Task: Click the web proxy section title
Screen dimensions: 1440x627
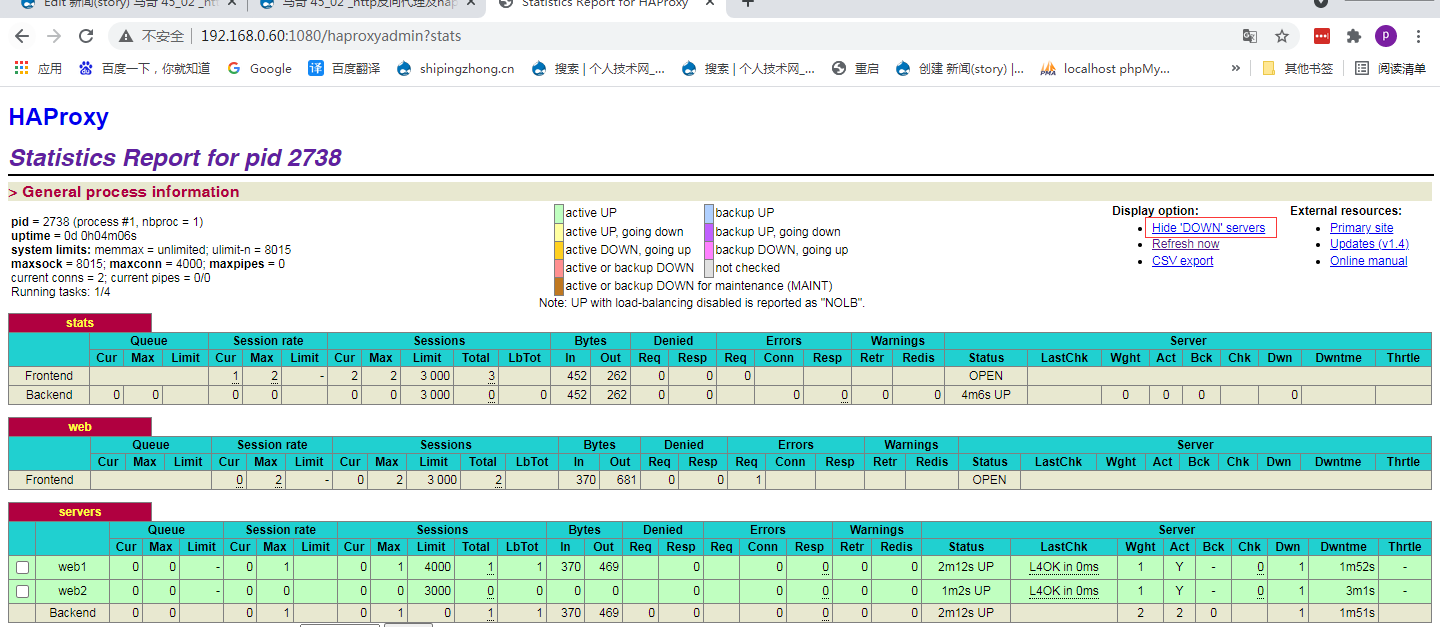Action: [x=80, y=427]
